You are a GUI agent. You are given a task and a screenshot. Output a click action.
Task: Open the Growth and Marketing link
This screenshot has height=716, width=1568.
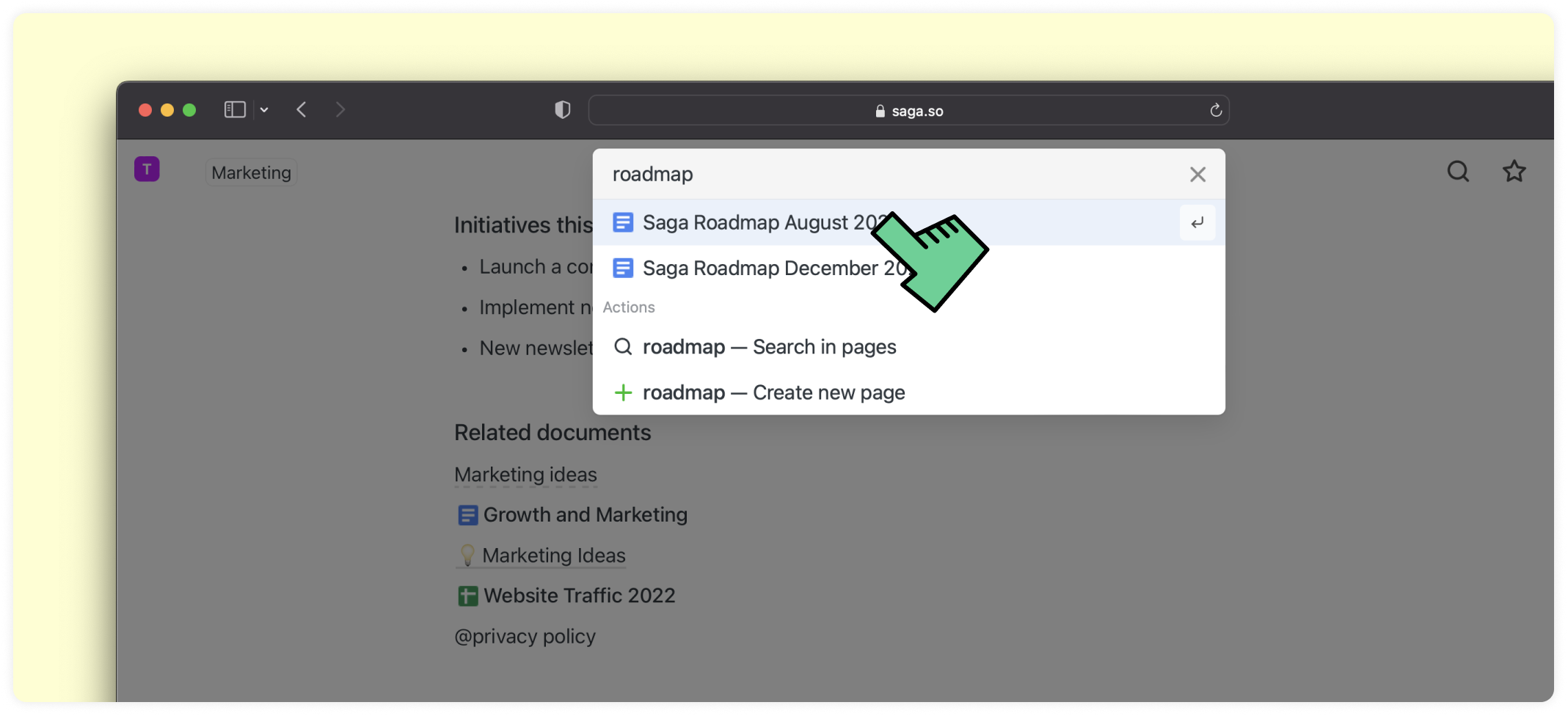(585, 515)
